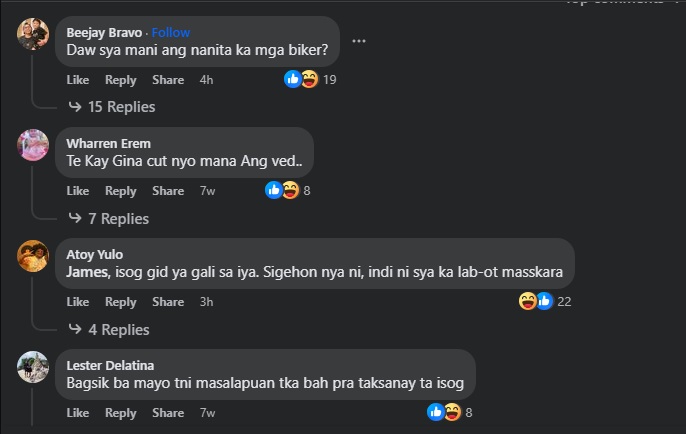Open Wharren Erem's profile avatar
Image resolution: width=686 pixels, height=434 pixels.
click(33, 145)
